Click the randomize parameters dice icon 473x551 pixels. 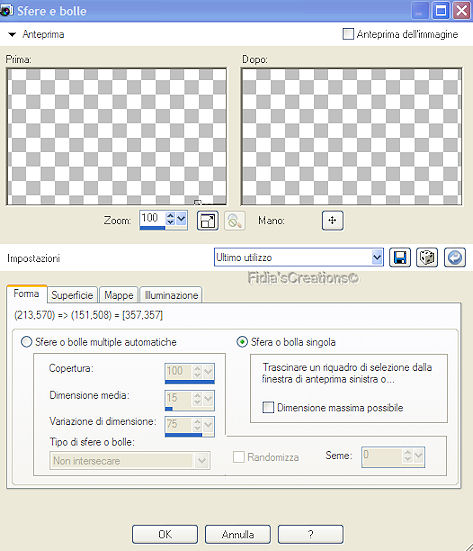(427, 258)
